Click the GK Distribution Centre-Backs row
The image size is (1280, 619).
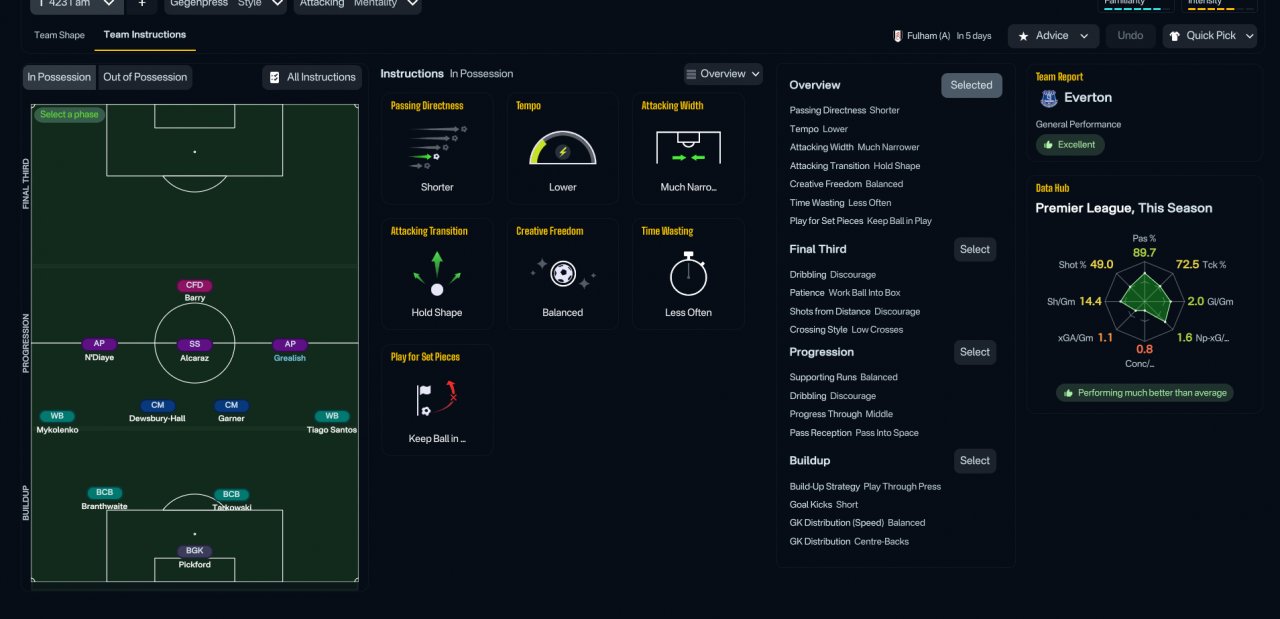coord(849,541)
